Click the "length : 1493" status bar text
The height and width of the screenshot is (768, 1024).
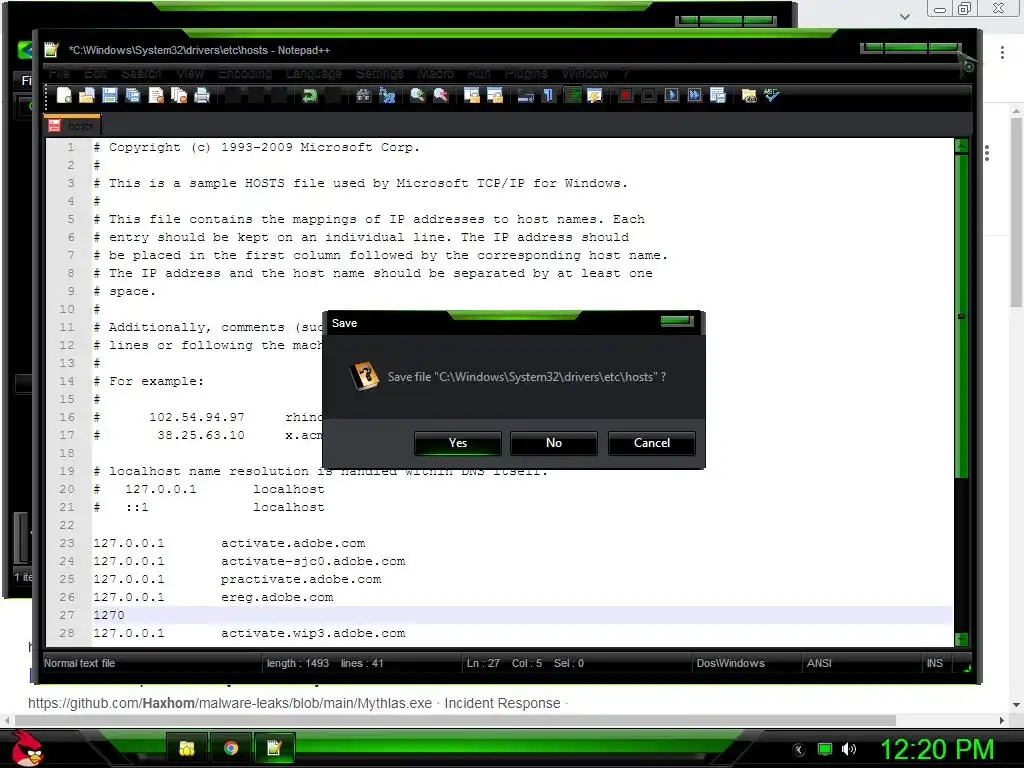pyautogui.click(x=298, y=664)
